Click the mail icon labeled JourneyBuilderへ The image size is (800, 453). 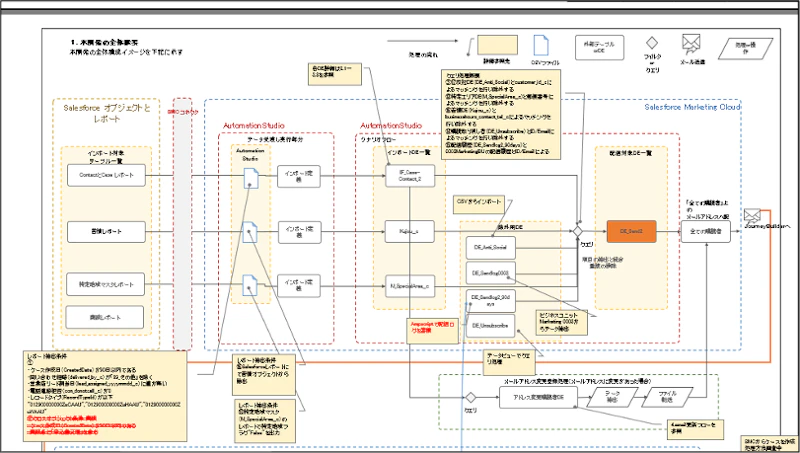point(752,215)
